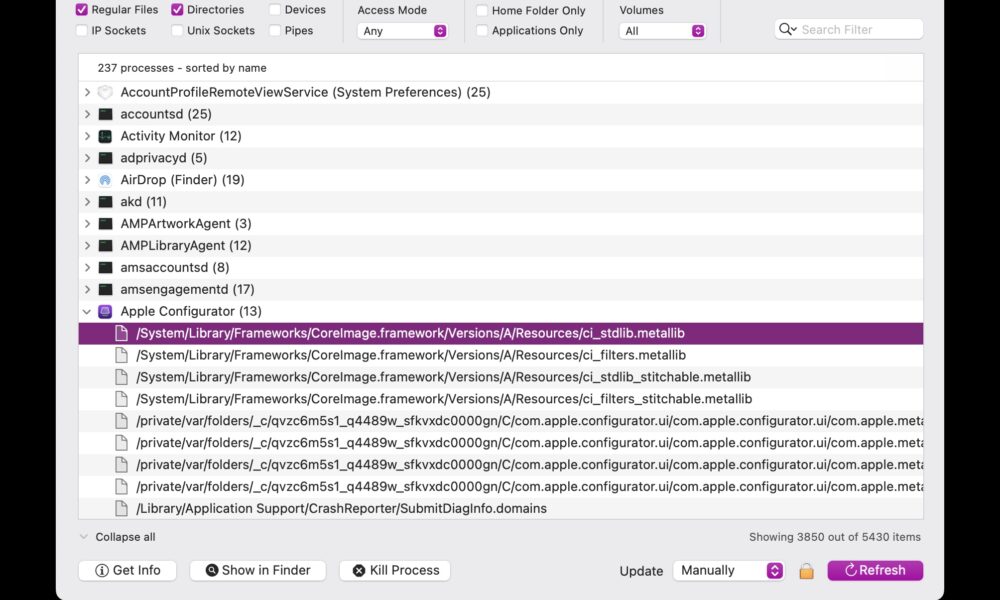Click the Show in Finder button
The height and width of the screenshot is (600, 1000).
click(x=258, y=571)
